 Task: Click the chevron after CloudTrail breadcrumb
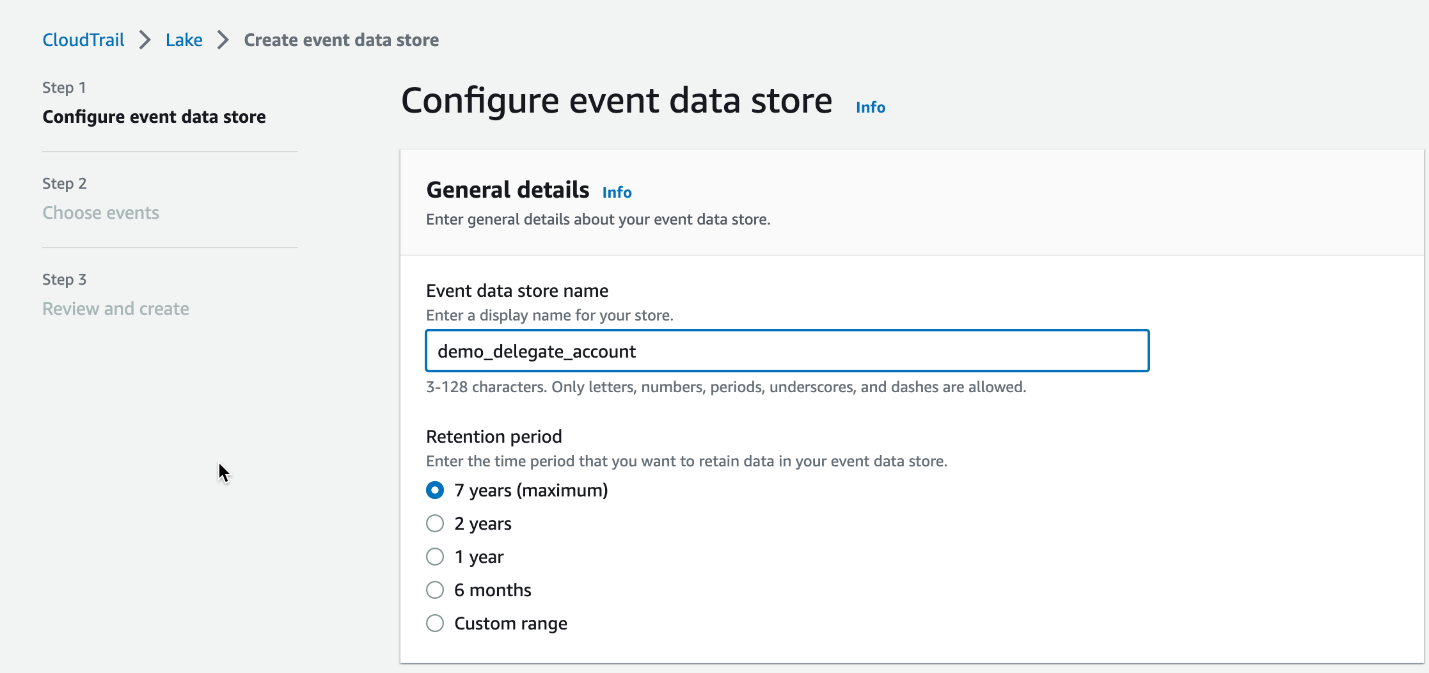[x=144, y=39]
